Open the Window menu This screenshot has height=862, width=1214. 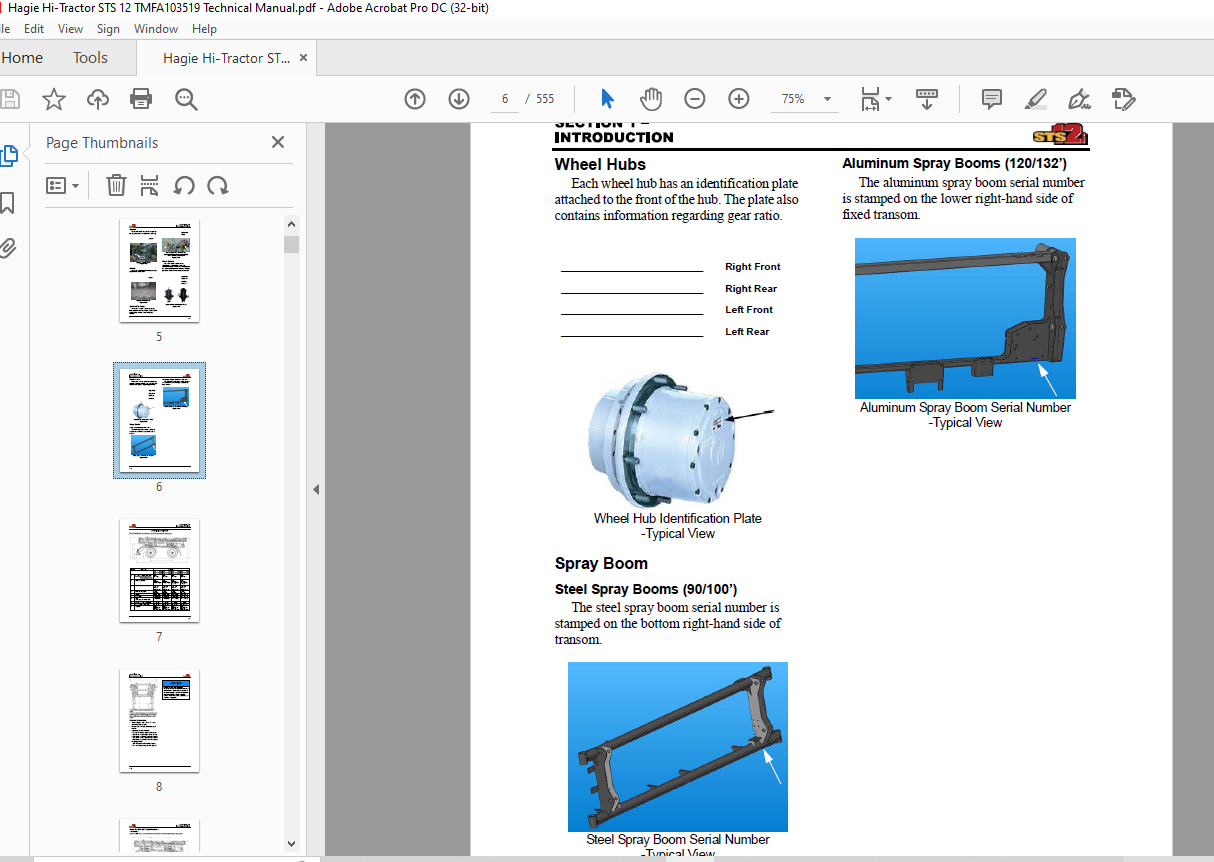point(156,29)
